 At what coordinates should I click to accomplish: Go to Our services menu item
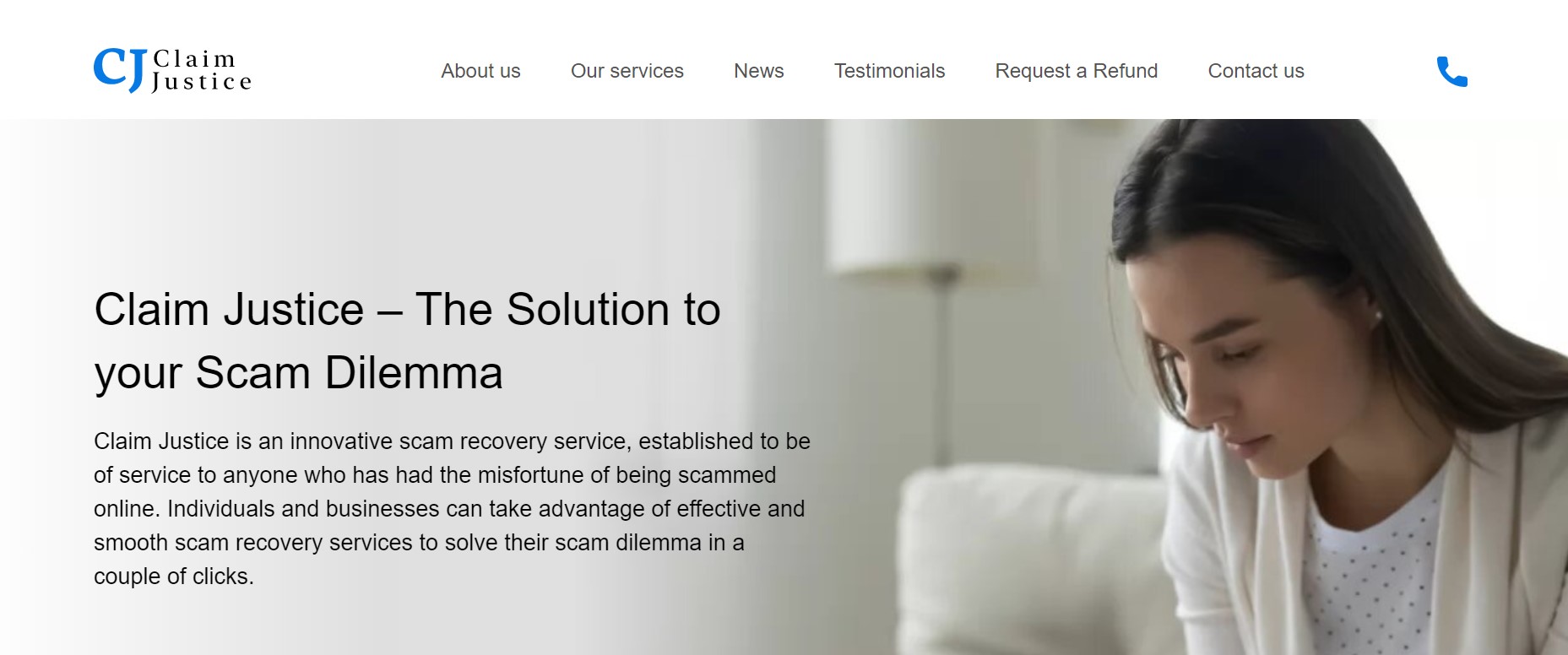point(627,71)
